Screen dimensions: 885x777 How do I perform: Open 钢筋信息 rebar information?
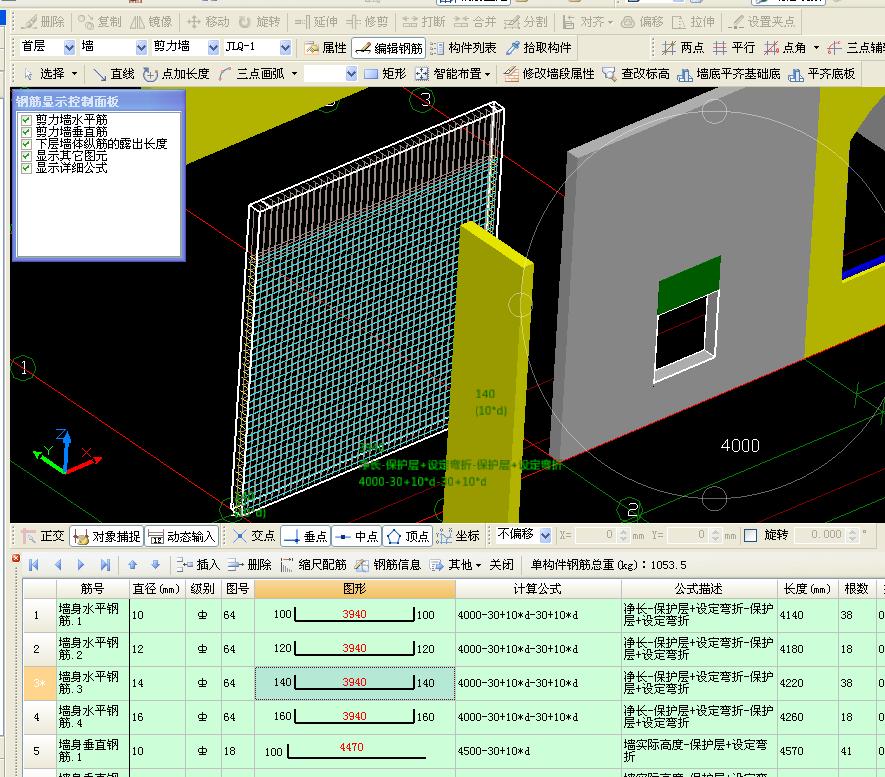[388, 565]
